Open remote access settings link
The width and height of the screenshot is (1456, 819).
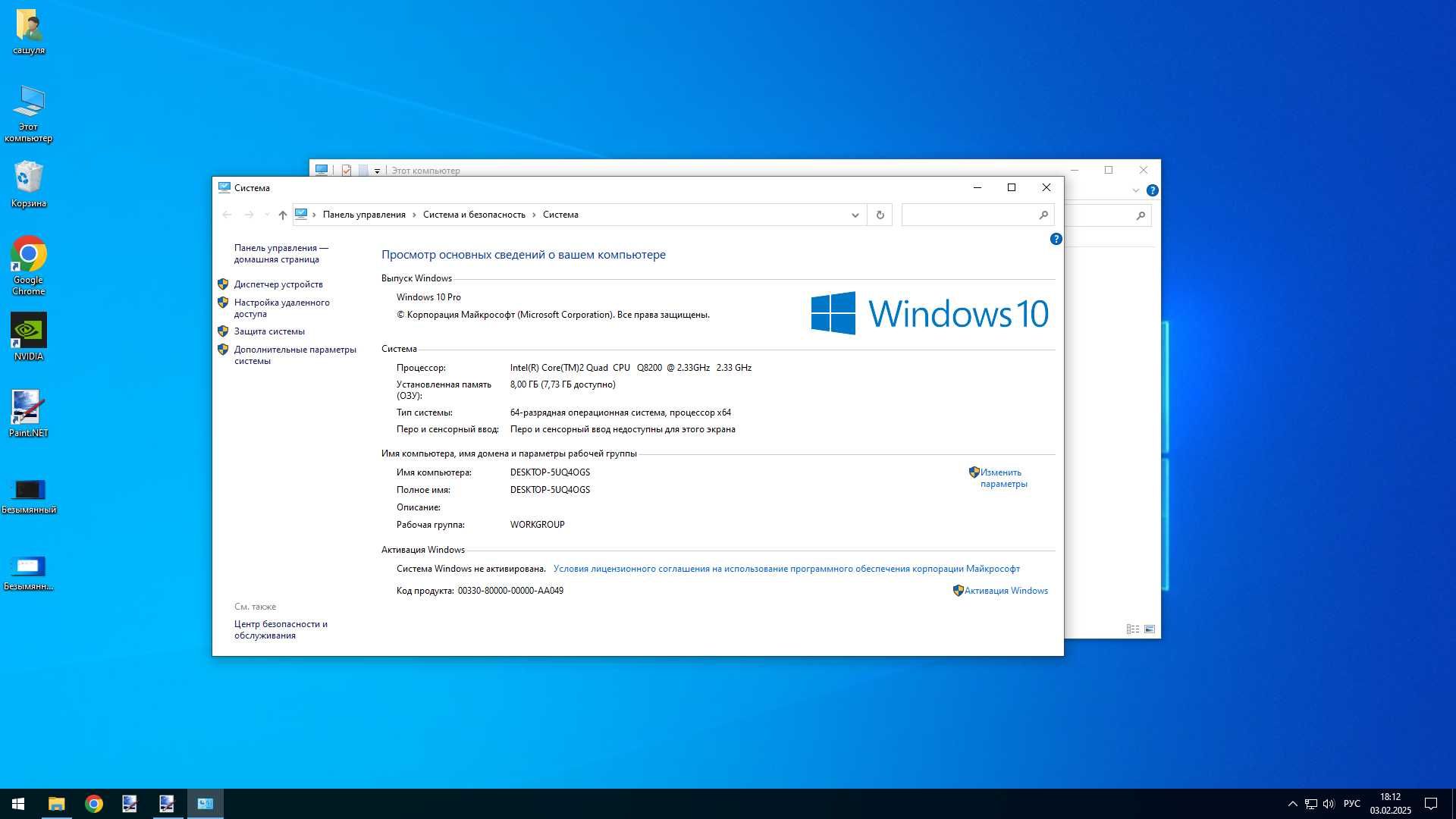tap(281, 308)
